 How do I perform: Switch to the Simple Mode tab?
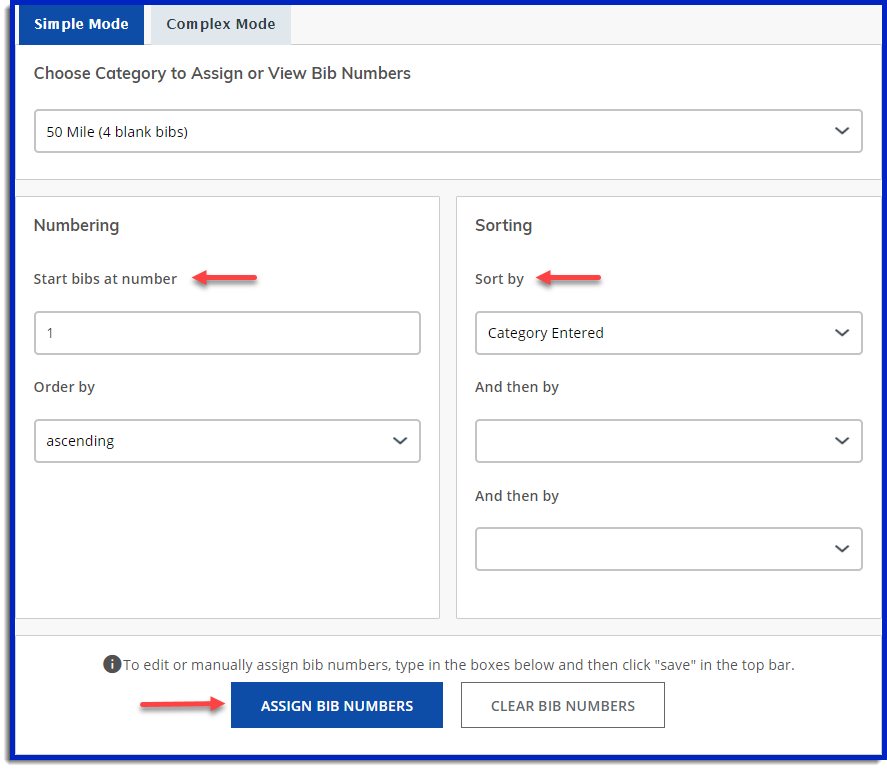[81, 24]
